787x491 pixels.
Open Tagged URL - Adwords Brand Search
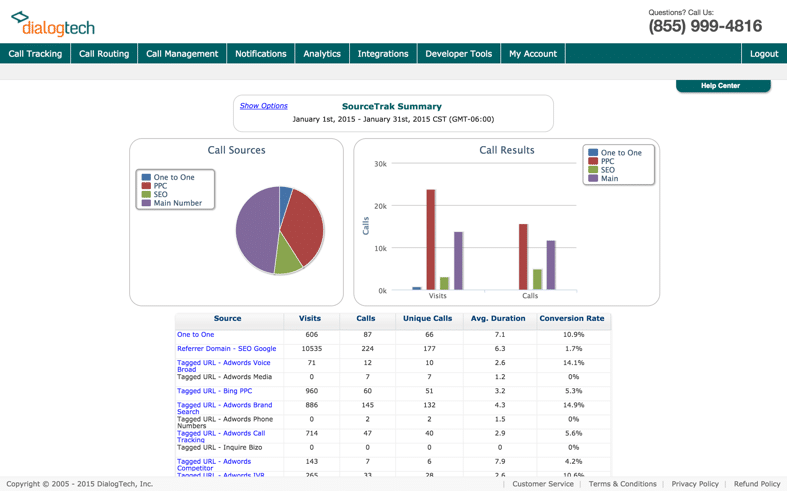click(x=224, y=408)
